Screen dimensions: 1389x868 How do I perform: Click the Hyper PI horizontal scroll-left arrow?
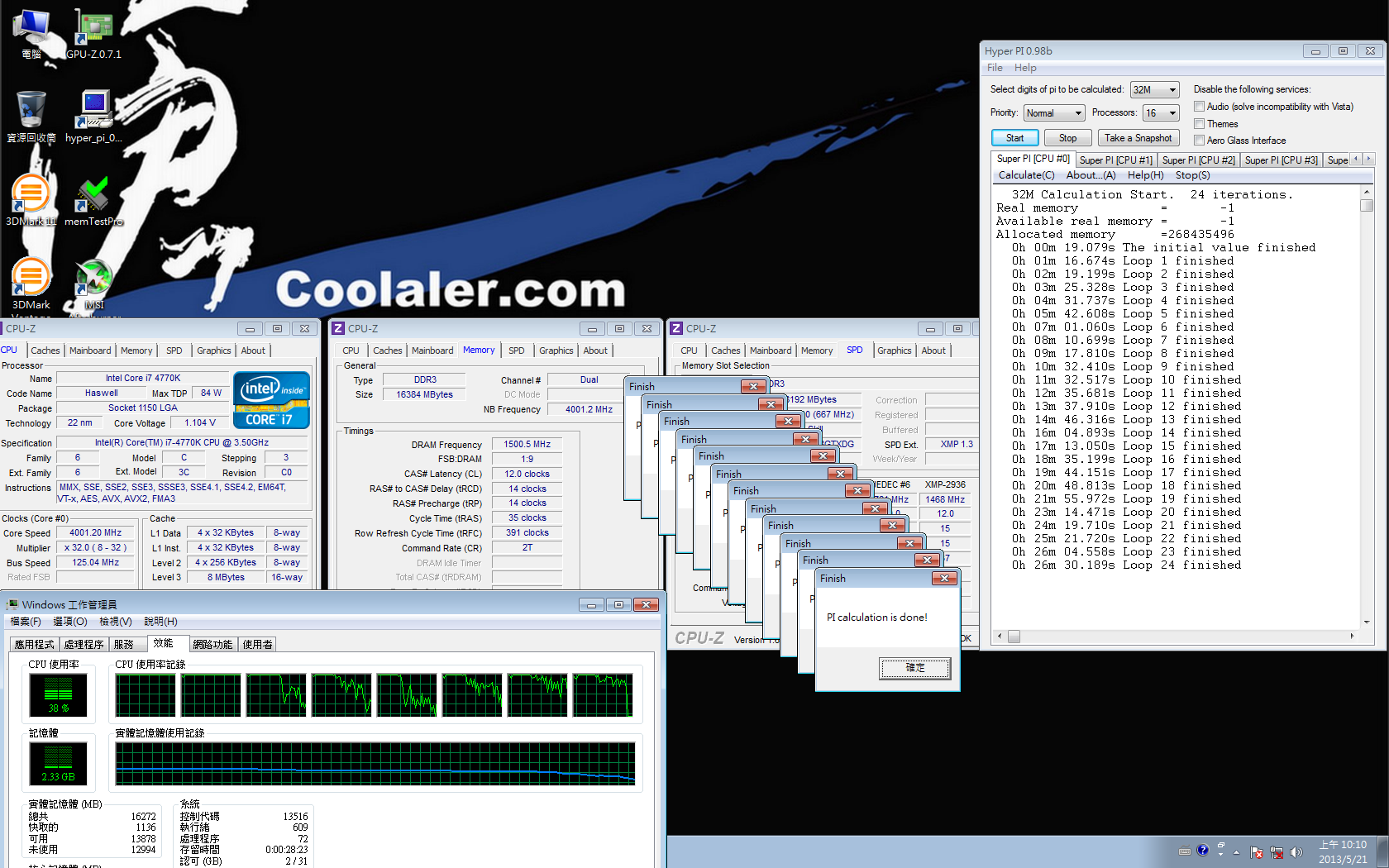(1000, 637)
